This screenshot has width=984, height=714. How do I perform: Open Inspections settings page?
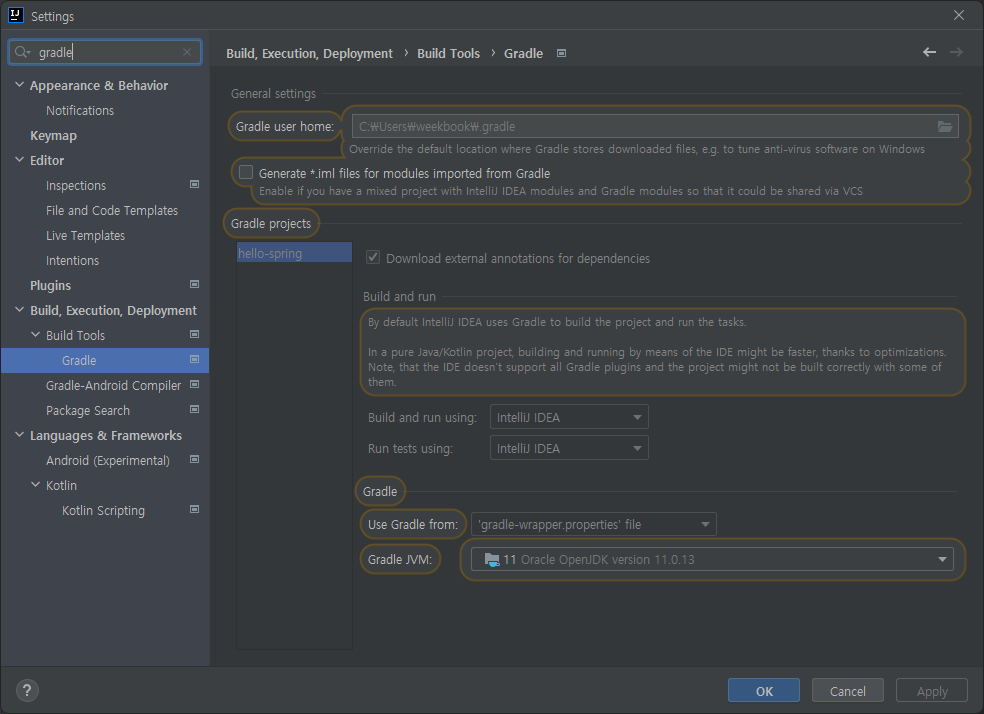point(76,186)
